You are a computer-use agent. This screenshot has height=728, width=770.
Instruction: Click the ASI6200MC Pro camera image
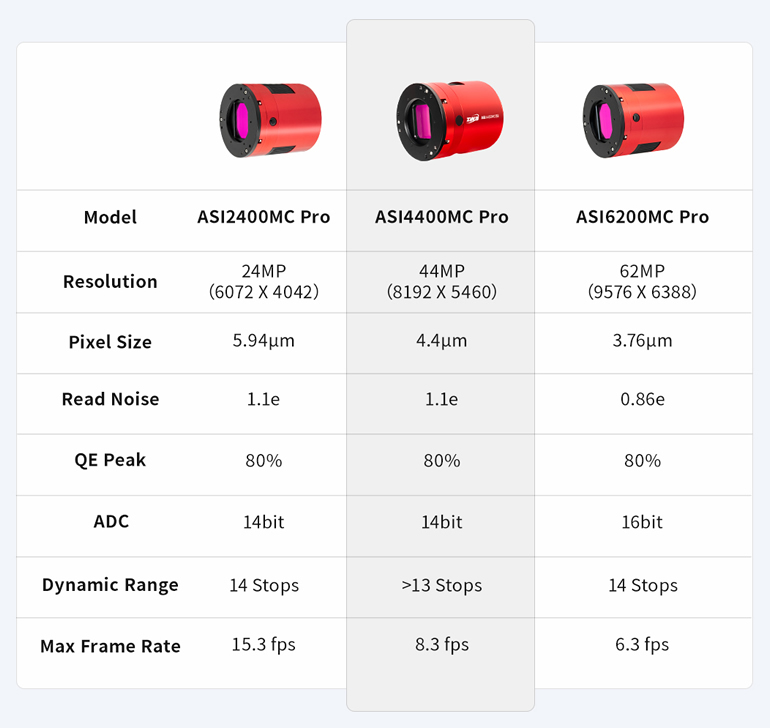coord(632,120)
